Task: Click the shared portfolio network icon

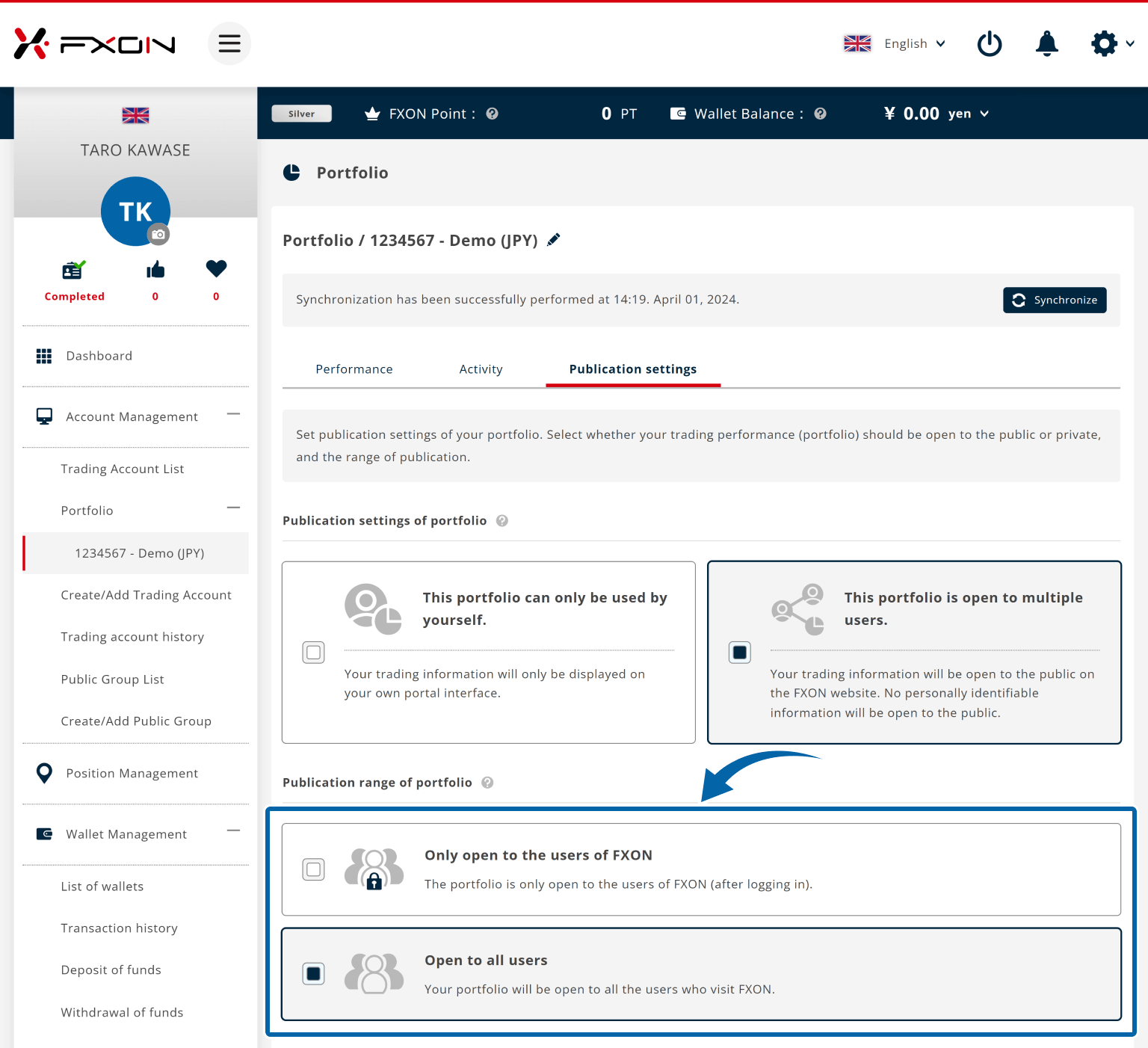Action: (797, 609)
